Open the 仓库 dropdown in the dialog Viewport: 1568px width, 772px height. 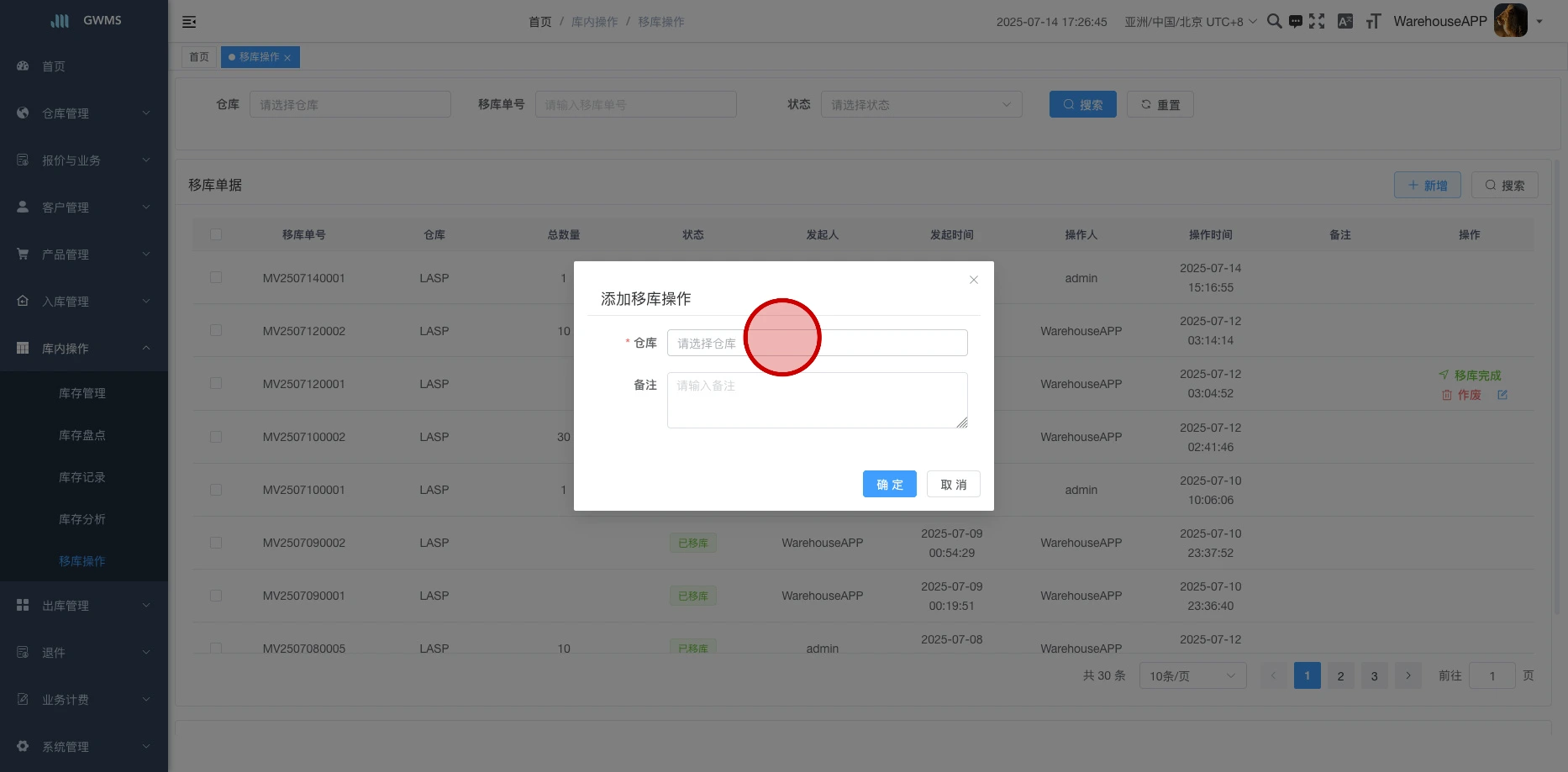coord(817,343)
